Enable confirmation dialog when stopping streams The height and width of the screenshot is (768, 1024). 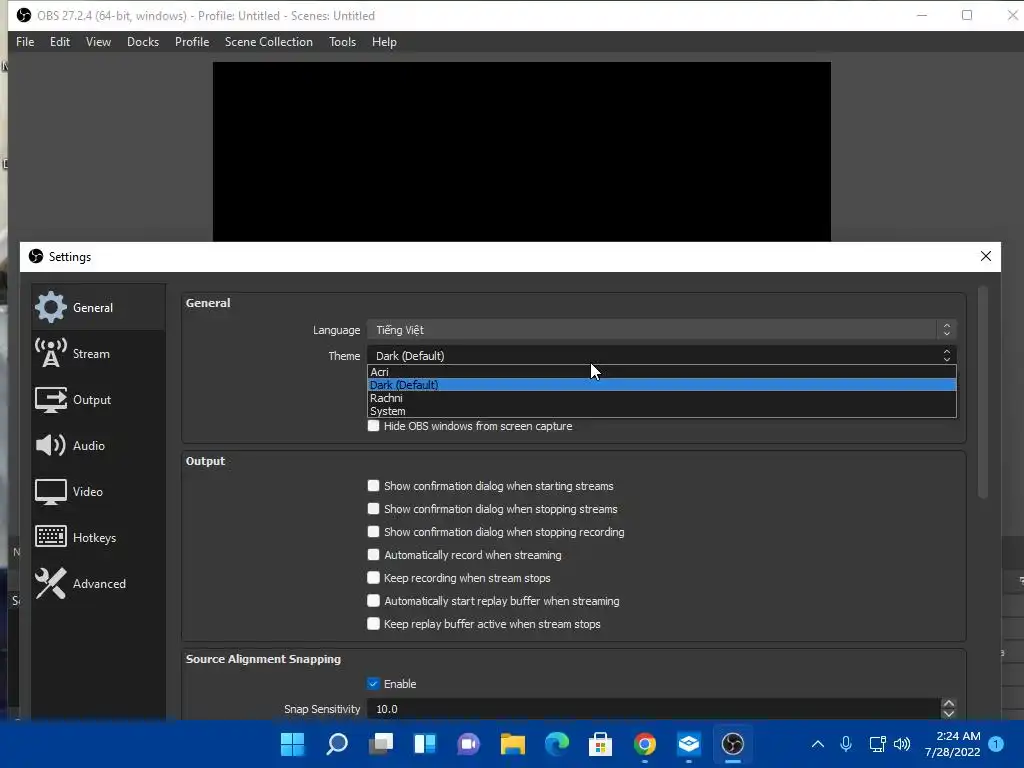(x=374, y=509)
